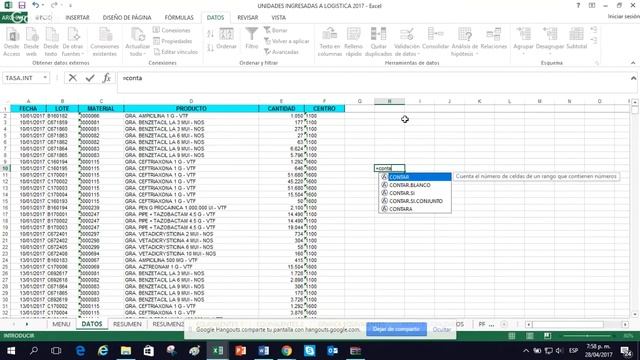Click Quitar duplicados icon
Viewport: 640px width, 360px height.
(x=378, y=42)
